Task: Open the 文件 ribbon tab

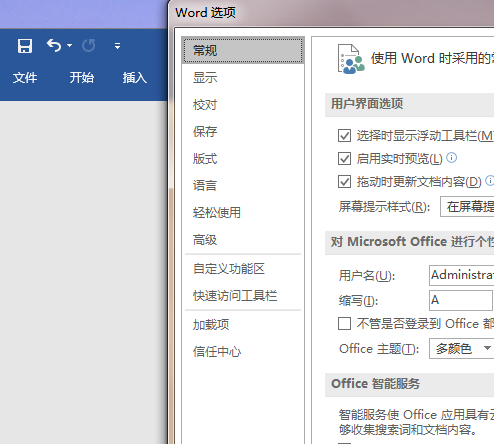Action: click(x=25, y=78)
